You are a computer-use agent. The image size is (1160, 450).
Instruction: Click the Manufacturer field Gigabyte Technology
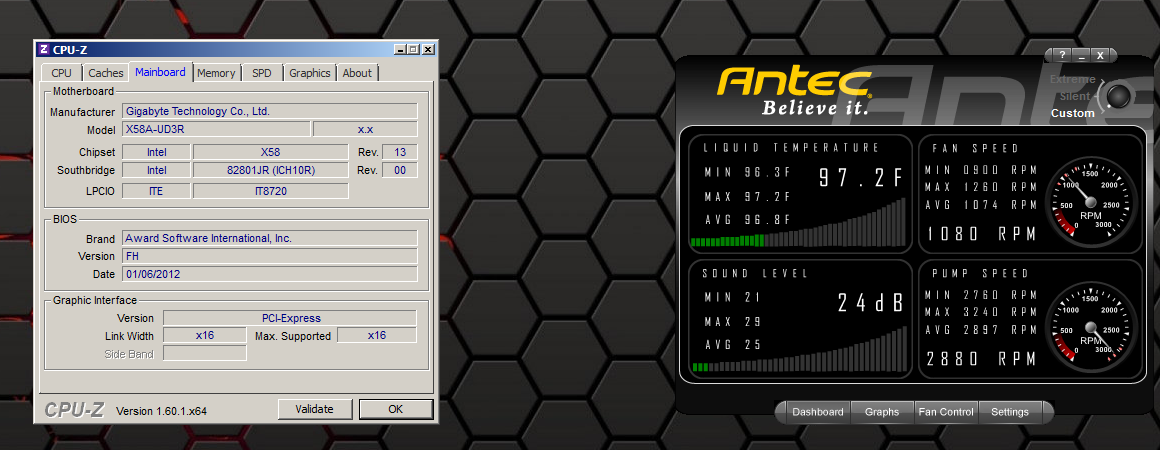pos(270,111)
